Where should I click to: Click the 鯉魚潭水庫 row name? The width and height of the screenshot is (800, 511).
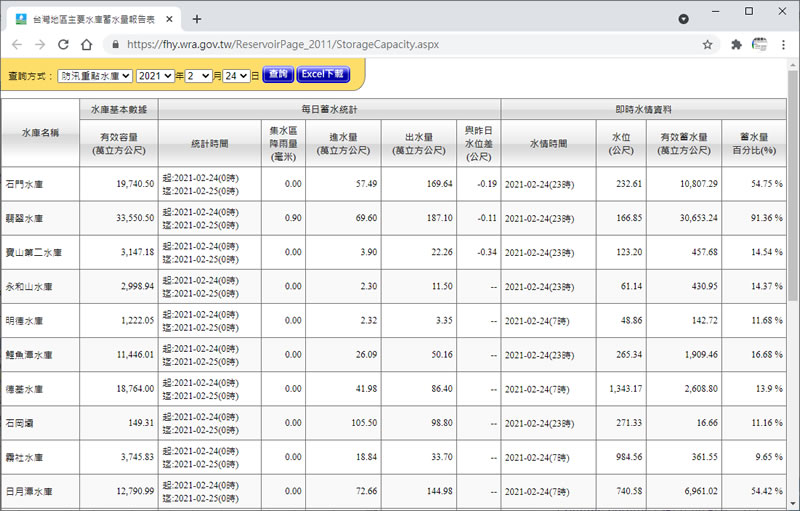pyautogui.click(x=29, y=355)
